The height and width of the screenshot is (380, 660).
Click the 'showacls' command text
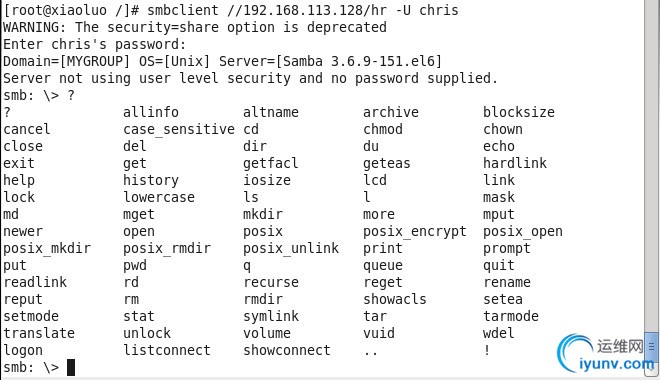(394, 299)
